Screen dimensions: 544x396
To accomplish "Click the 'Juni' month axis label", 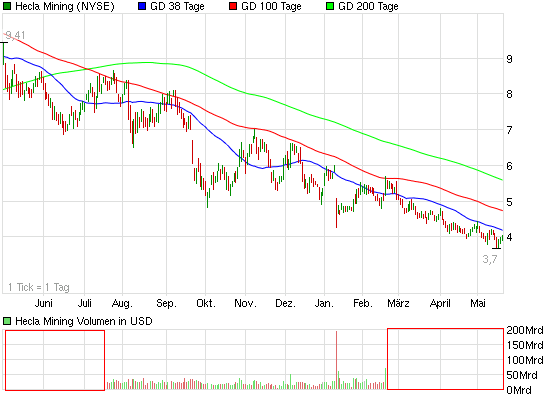I will pos(44,303).
